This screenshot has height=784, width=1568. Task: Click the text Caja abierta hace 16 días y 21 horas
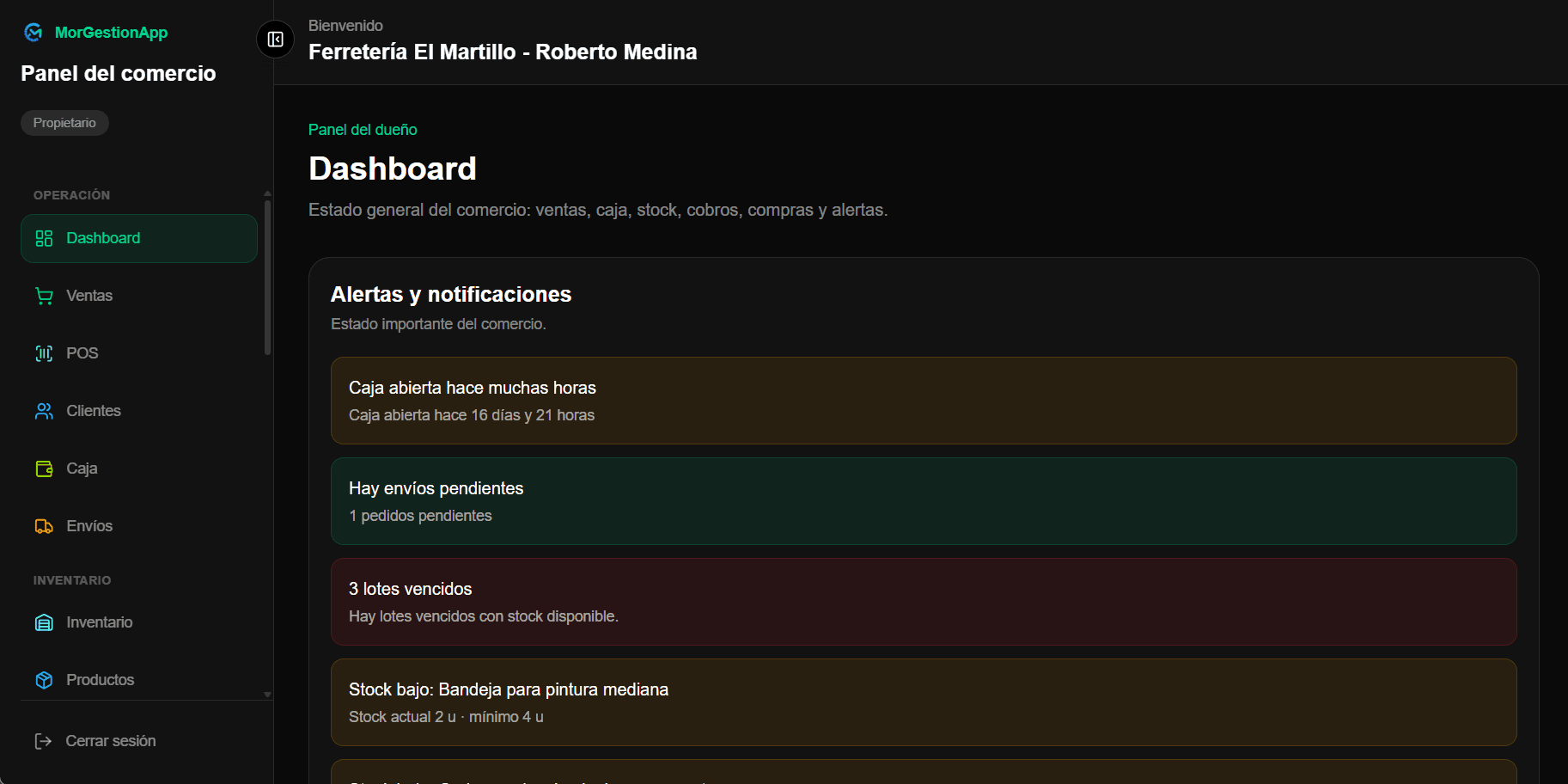click(472, 415)
